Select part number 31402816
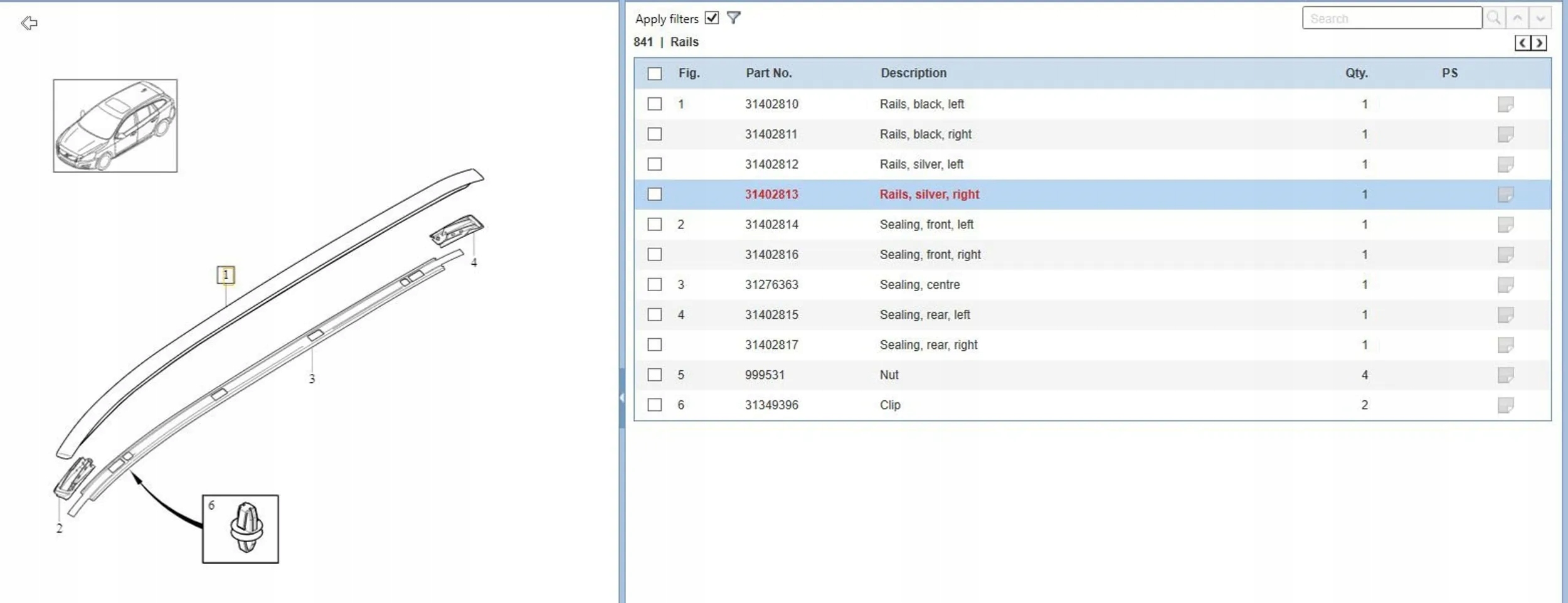This screenshot has width=1568, height=603. pyautogui.click(x=771, y=255)
